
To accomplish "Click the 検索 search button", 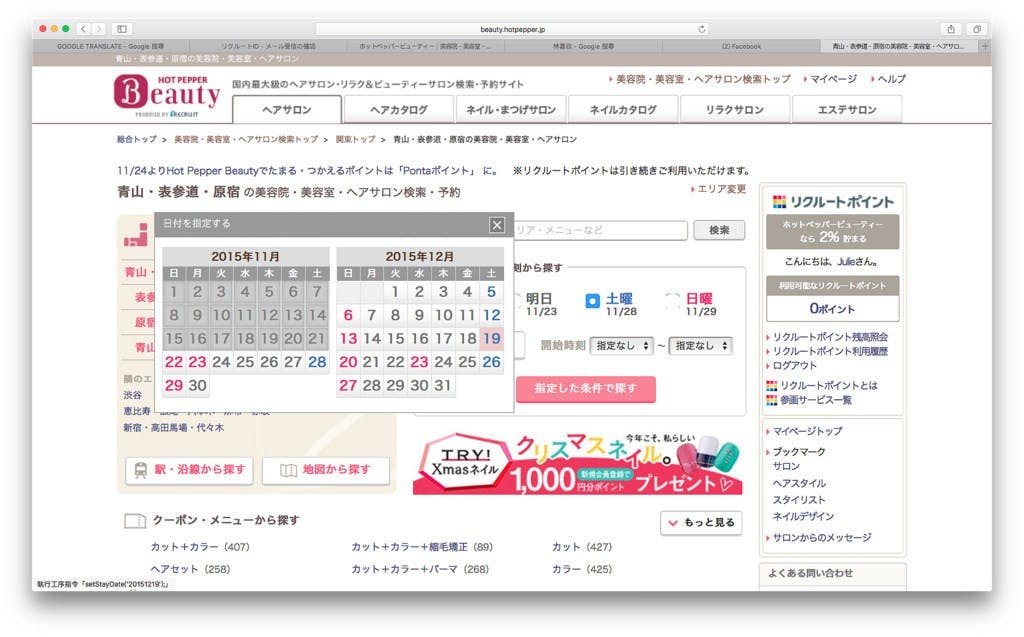I will 719,230.
